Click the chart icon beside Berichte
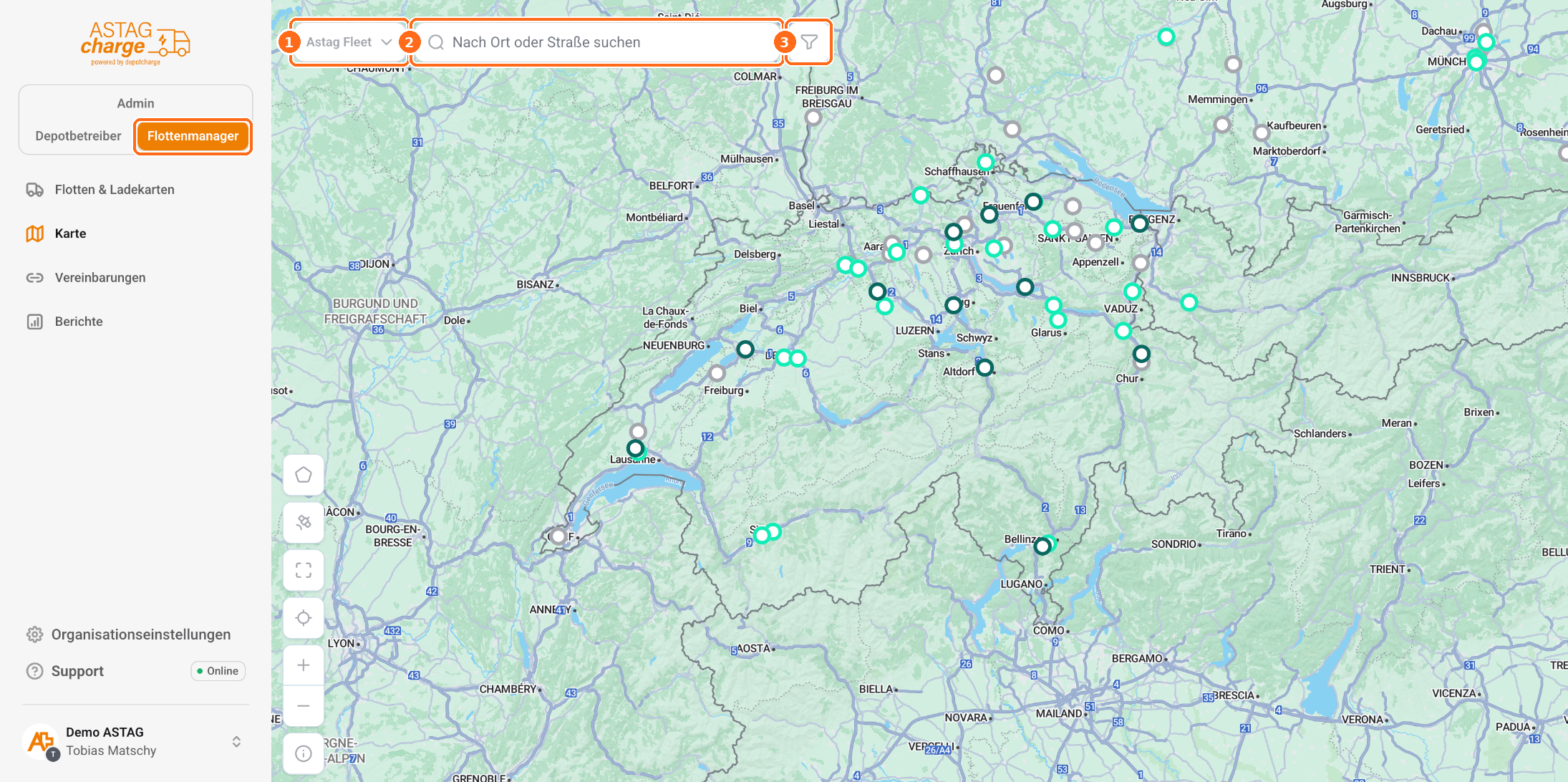1568x782 pixels. (35, 322)
